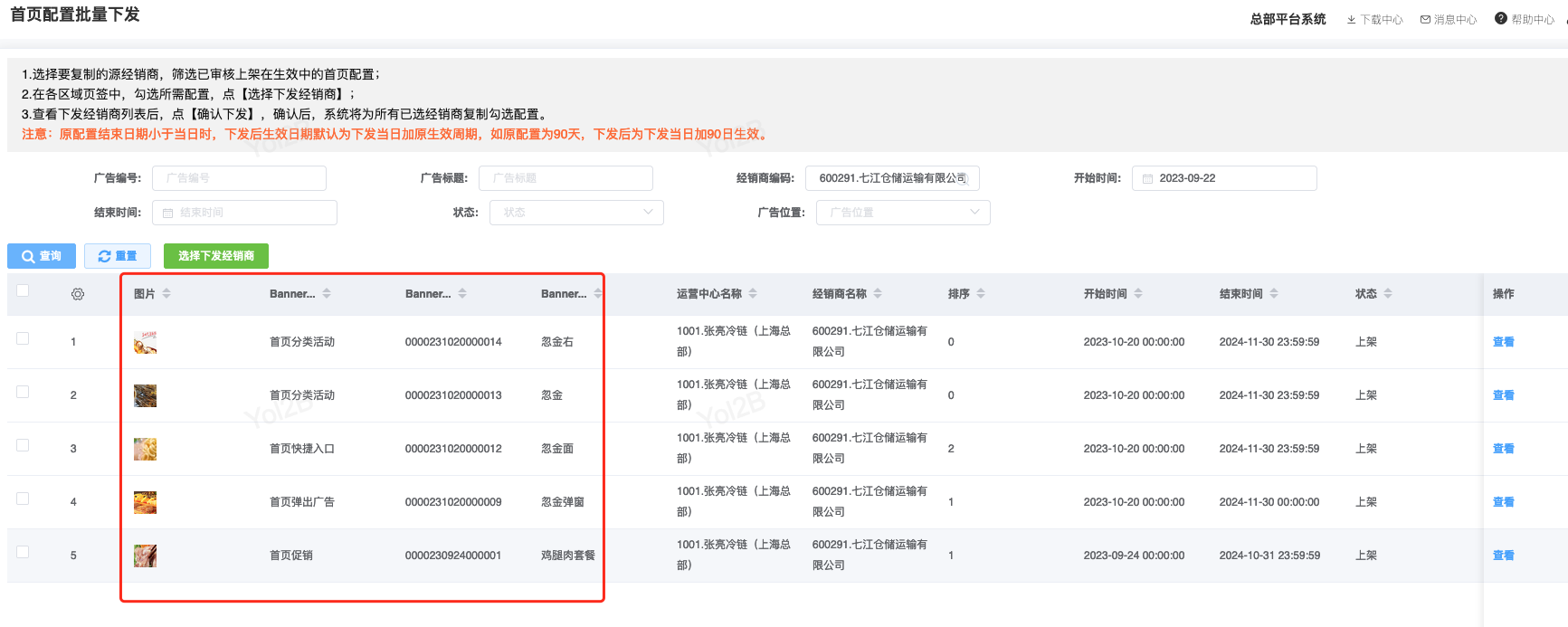The image size is (1568, 627).
Task: Expand the 状态 dropdown filter
Action: [576, 213]
